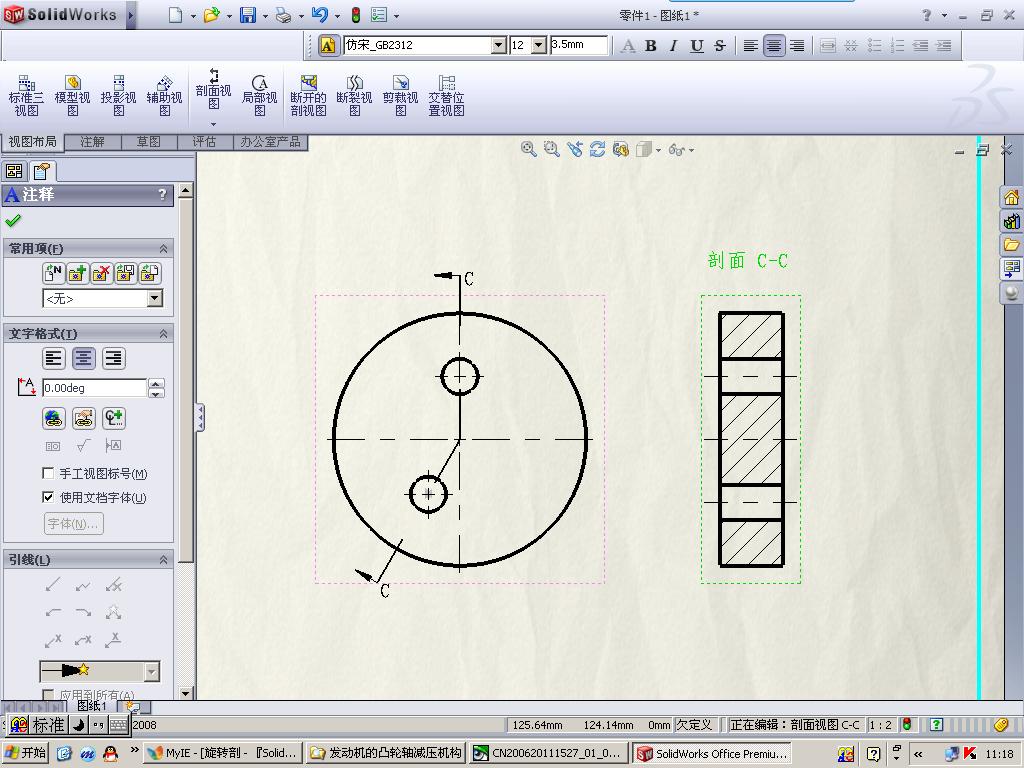Open the font name 仿宋_GB2312 dropdown

tap(498, 45)
